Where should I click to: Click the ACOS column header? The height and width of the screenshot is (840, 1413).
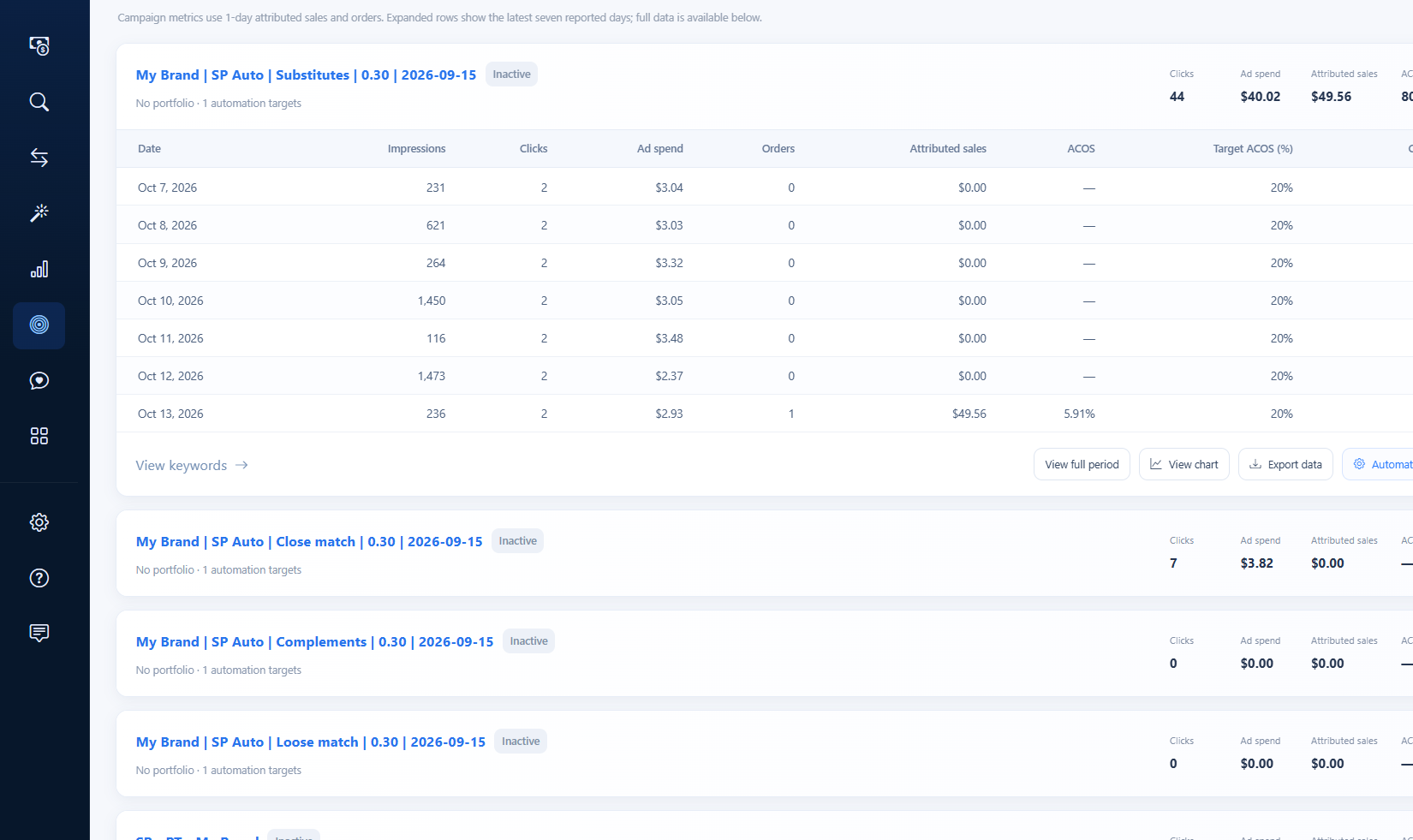1081,148
